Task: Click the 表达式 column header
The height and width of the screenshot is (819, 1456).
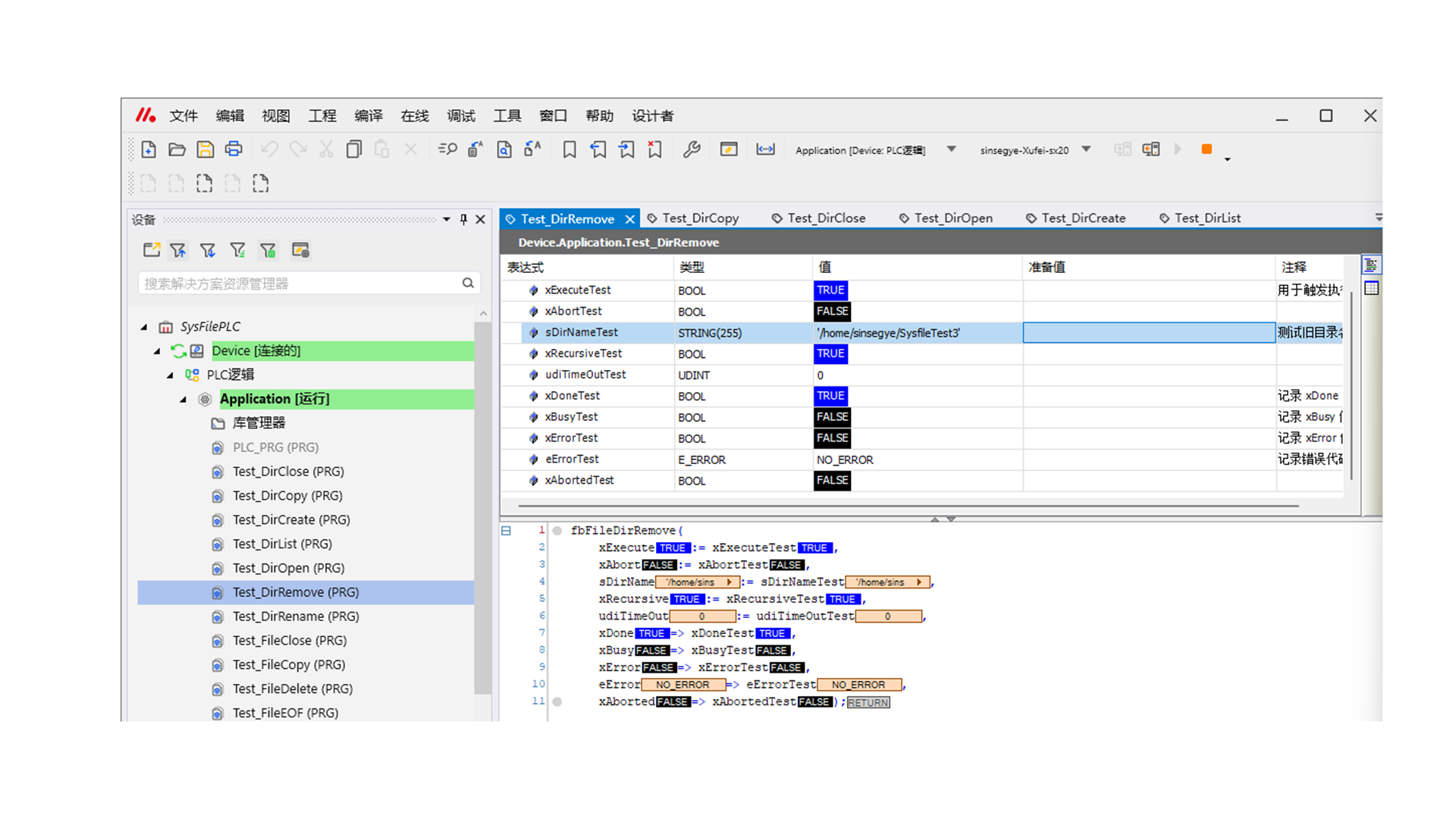Action: click(x=588, y=267)
